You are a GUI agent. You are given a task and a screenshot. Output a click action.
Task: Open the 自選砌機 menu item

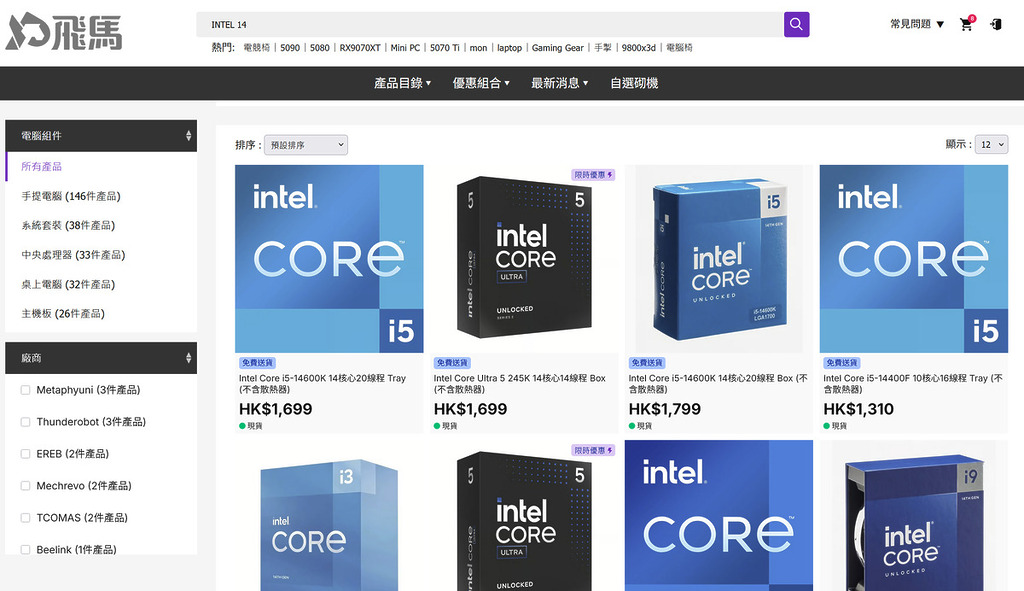(634, 83)
